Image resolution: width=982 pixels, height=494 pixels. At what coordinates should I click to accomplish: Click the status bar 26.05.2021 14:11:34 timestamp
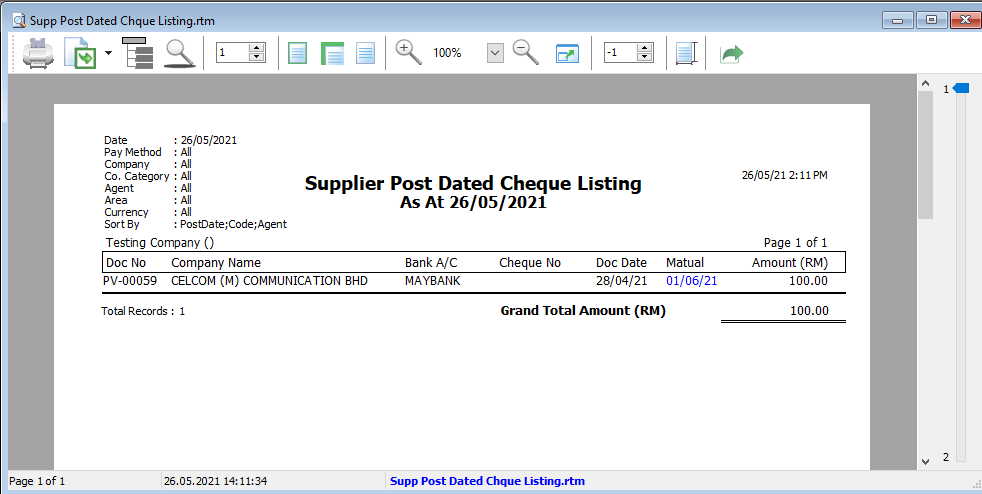point(215,481)
